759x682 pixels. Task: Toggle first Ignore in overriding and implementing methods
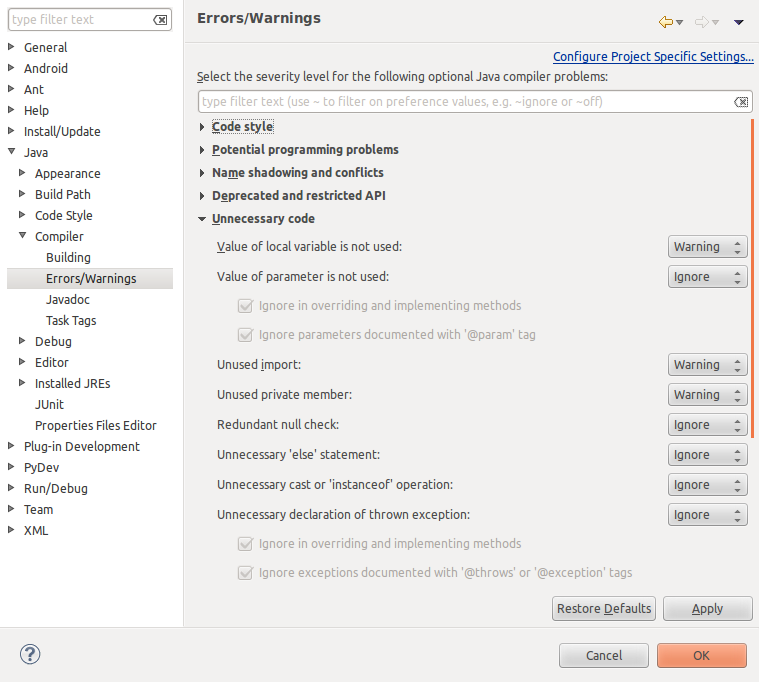pyautogui.click(x=245, y=306)
